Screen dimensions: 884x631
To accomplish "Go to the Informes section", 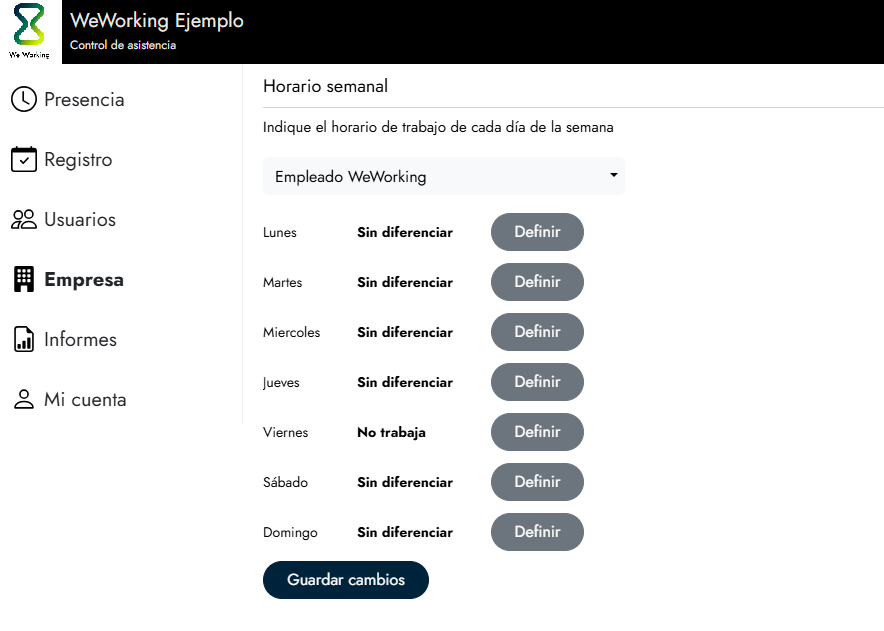I will click(80, 340).
